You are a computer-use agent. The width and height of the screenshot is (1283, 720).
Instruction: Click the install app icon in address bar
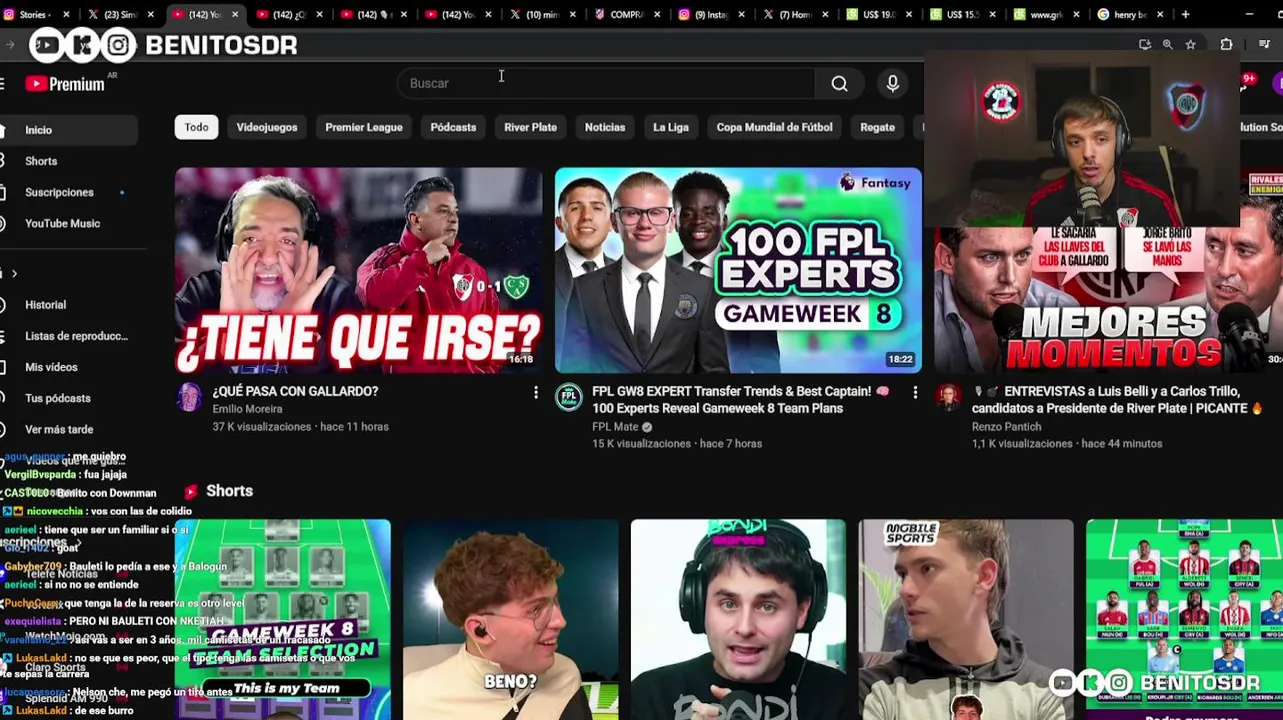(x=1145, y=45)
